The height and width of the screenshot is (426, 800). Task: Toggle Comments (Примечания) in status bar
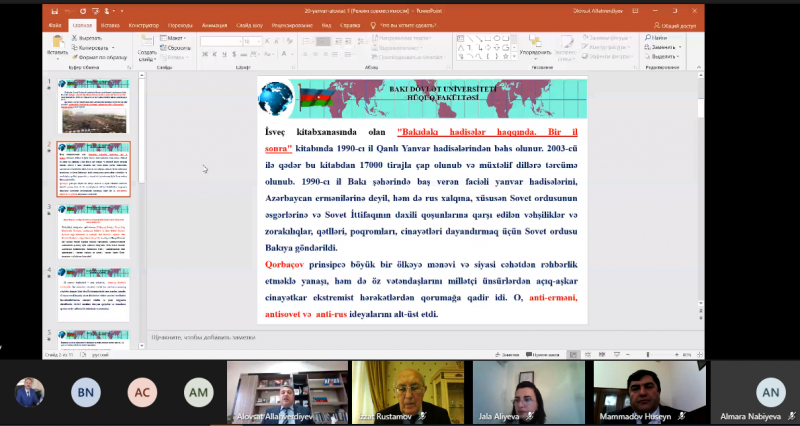coord(543,355)
